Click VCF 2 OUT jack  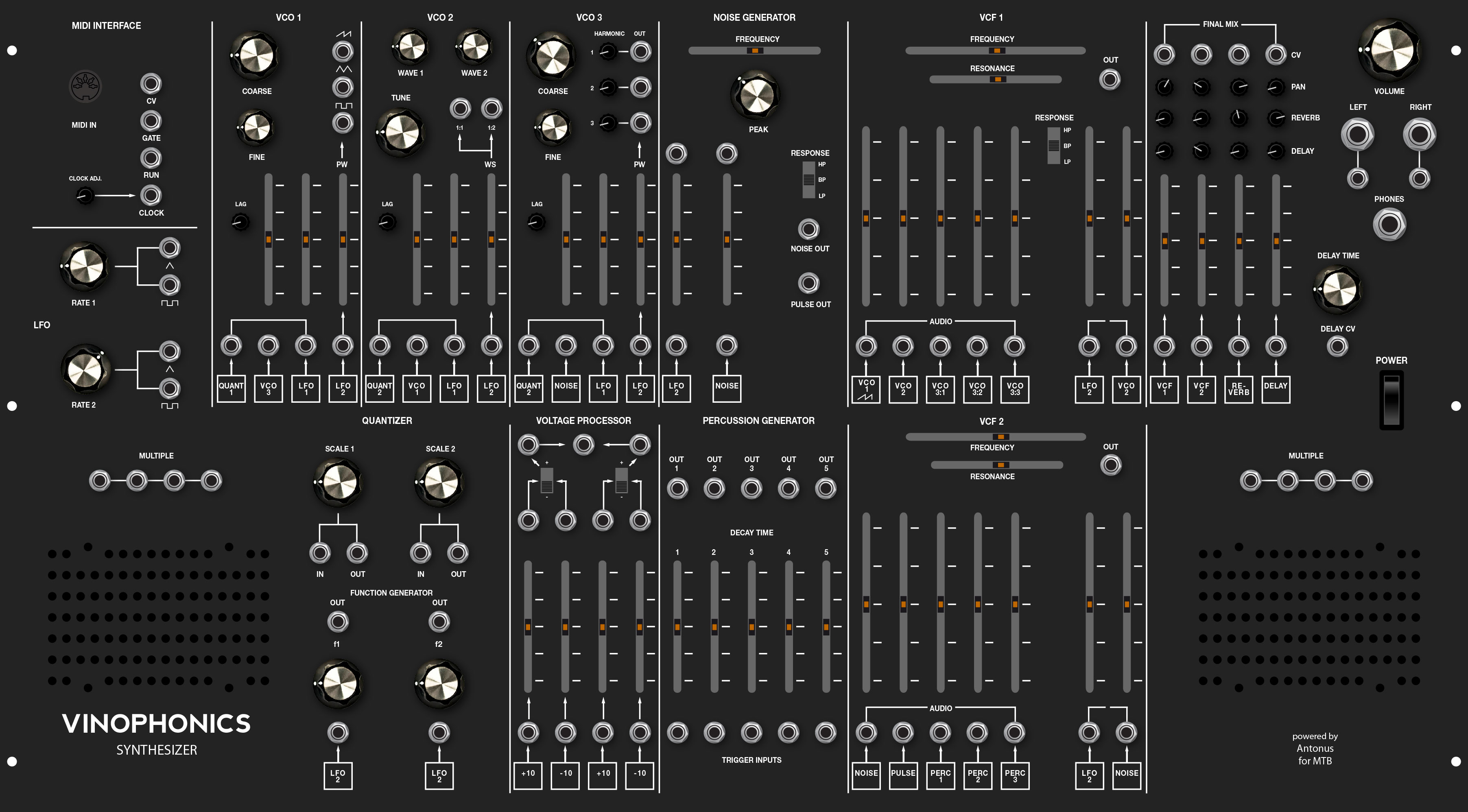(1111, 465)
